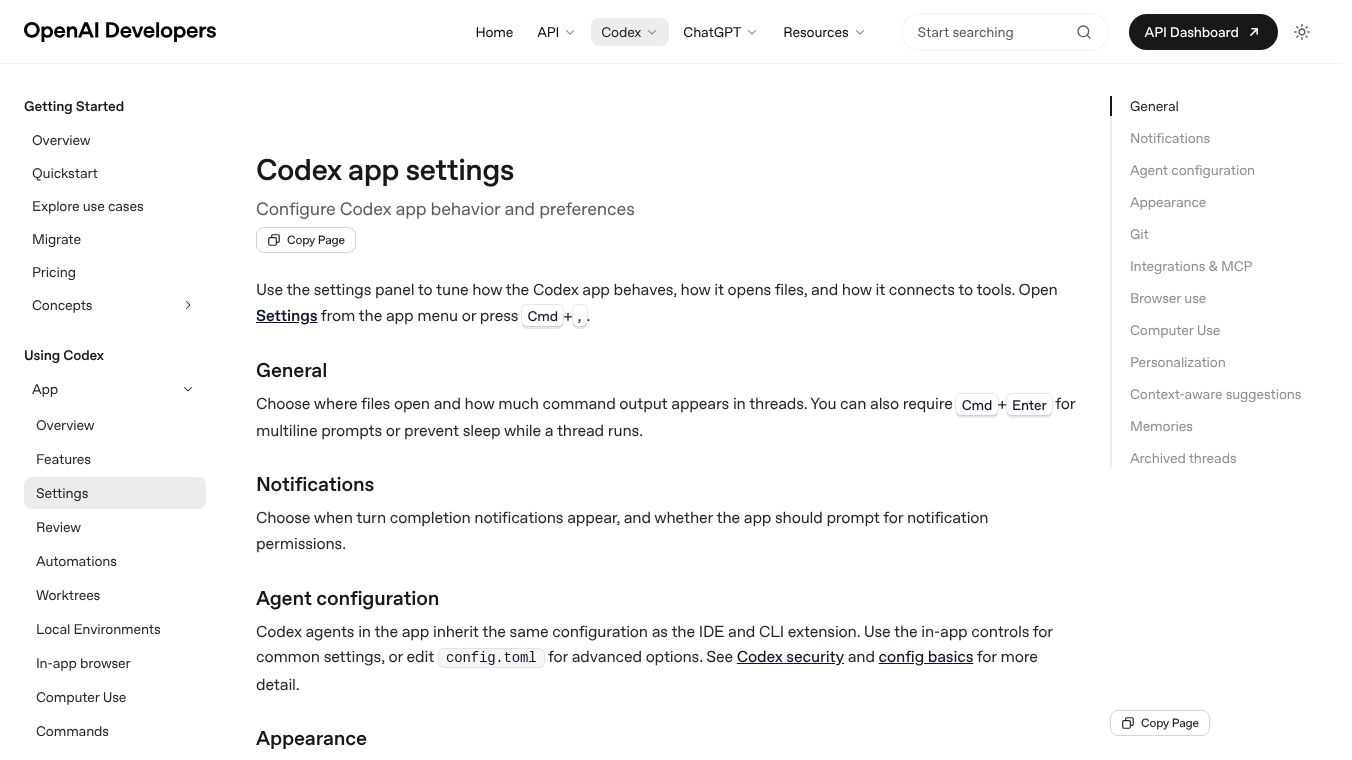Expand the Concepts sidebar section
The width and height of the screenshot is (1352, 760).
tap(188, 305)
